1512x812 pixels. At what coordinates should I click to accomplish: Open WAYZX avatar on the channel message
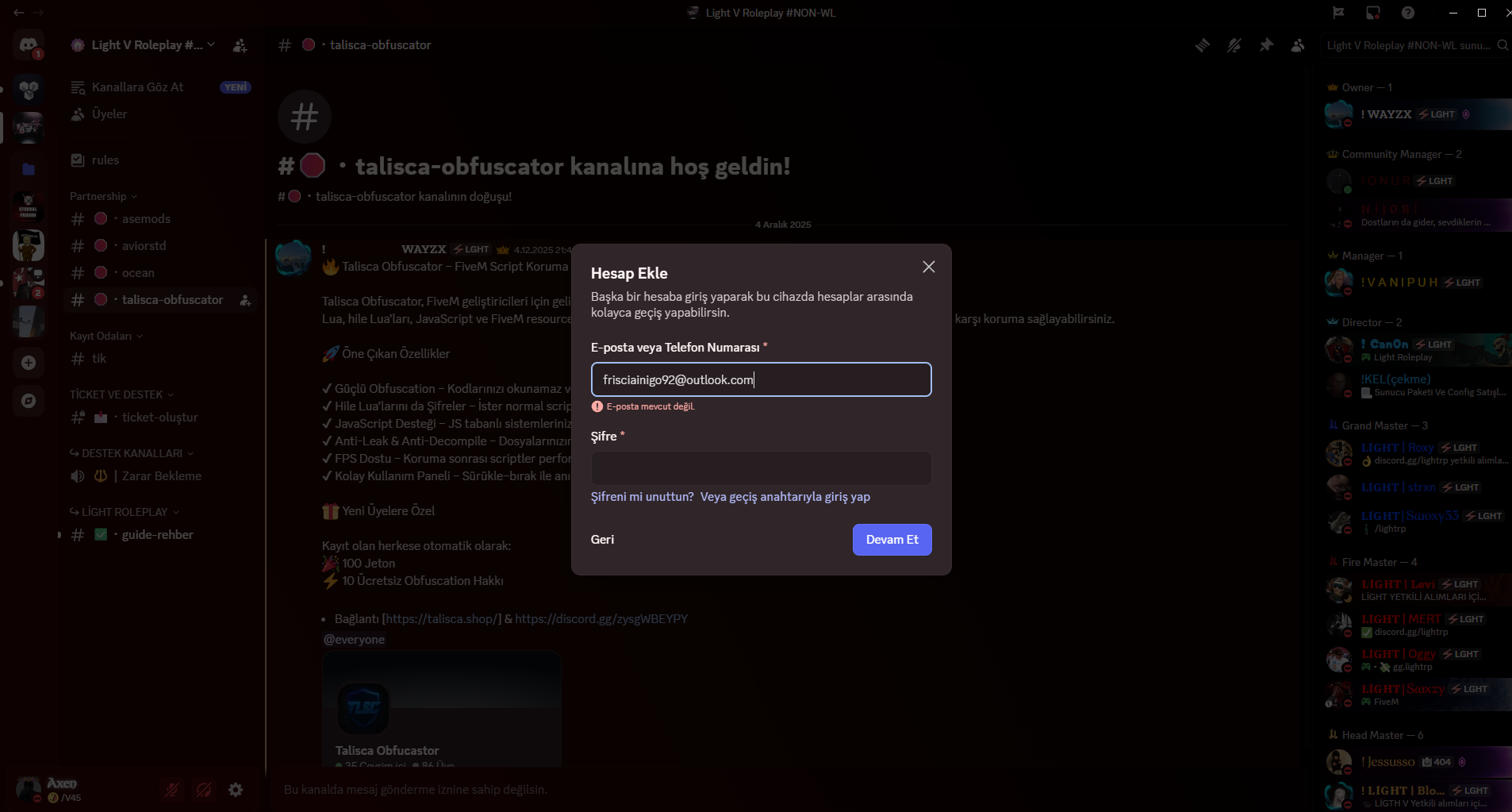[x=292, y=258]
